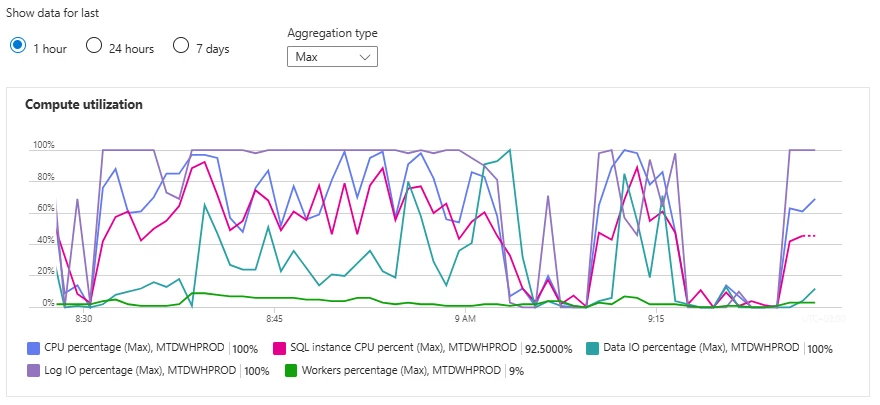The height and width of the screenshot is (405, 880).
Task: Click the green Workers percentage legend swatch
Action: tap(292, 370)
